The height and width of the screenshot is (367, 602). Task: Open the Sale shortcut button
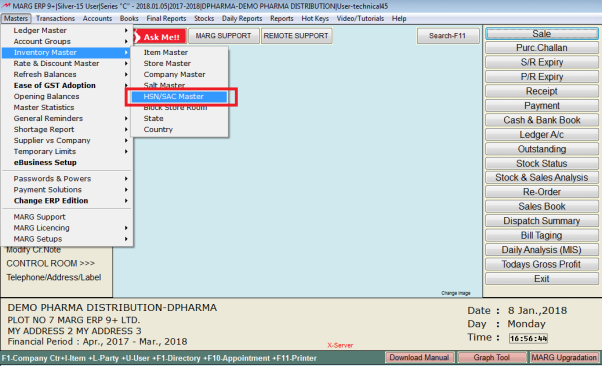(542, 34)
